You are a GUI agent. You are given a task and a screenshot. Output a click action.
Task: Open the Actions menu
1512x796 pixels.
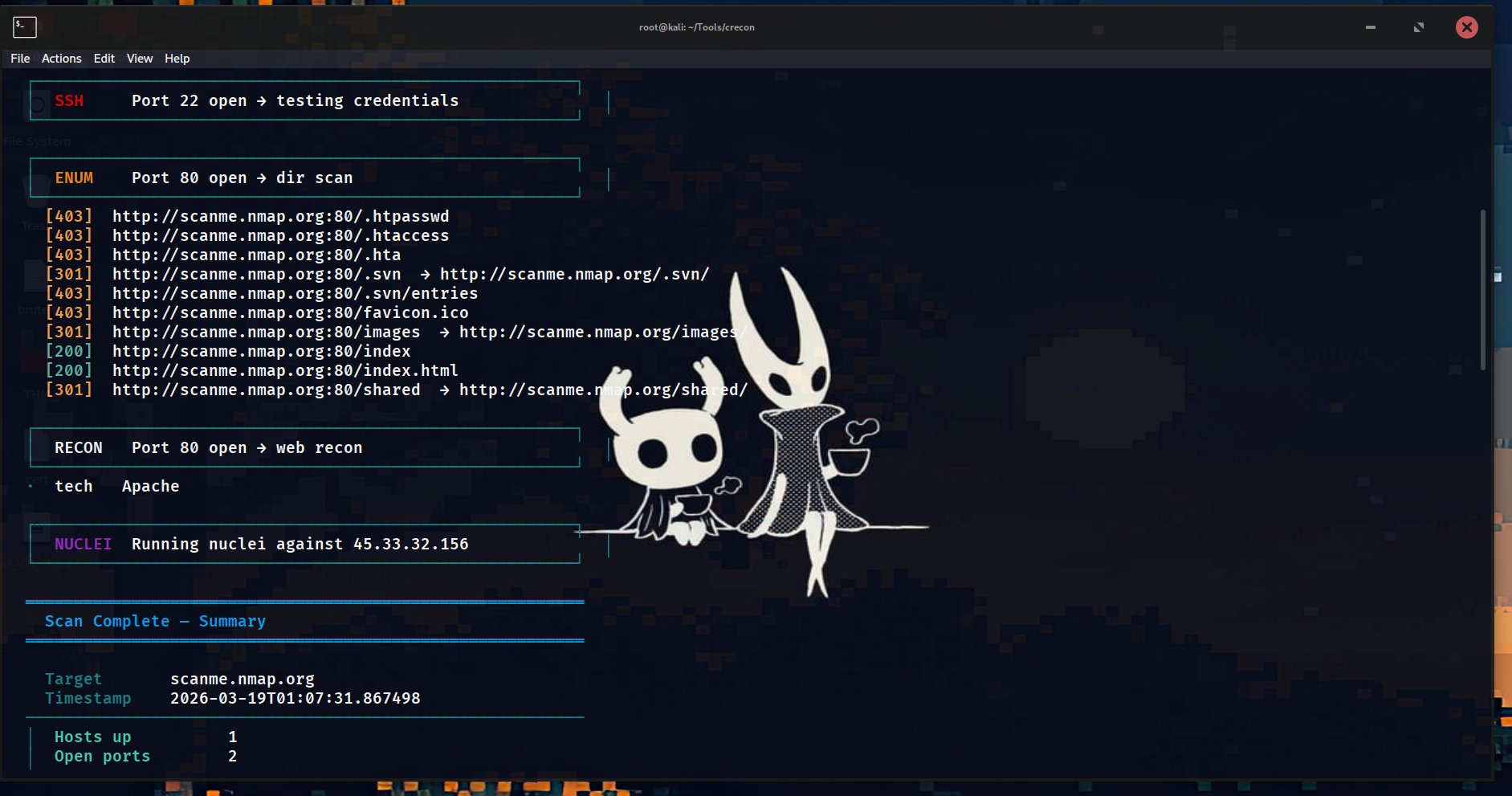pyautogui.click(x=62, y=58)
